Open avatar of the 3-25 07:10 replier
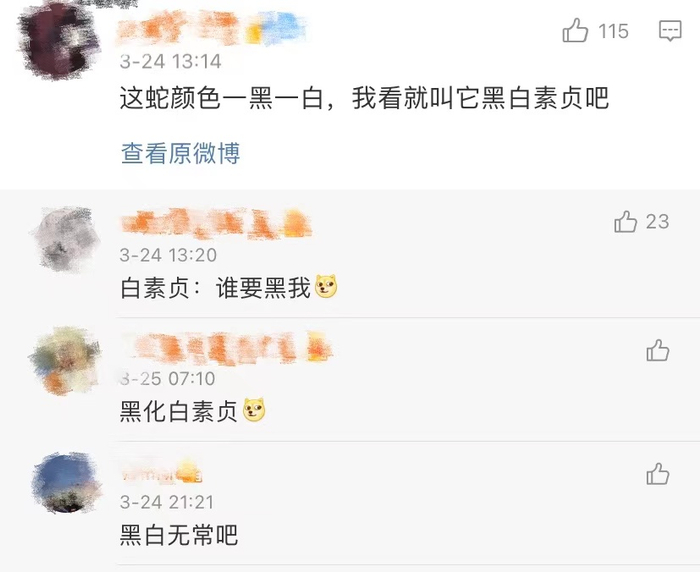The height and width of the screenshot is (572, 700). [65, 360]
